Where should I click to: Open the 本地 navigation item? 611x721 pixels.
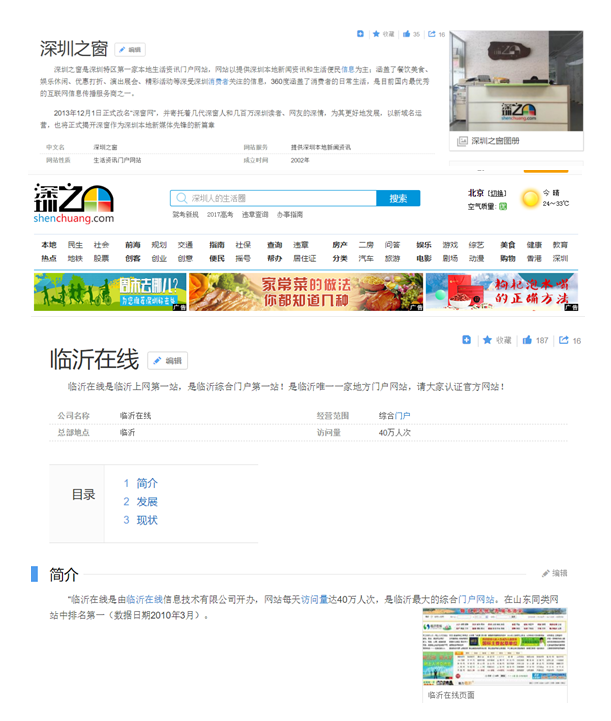tap(49, 245)
